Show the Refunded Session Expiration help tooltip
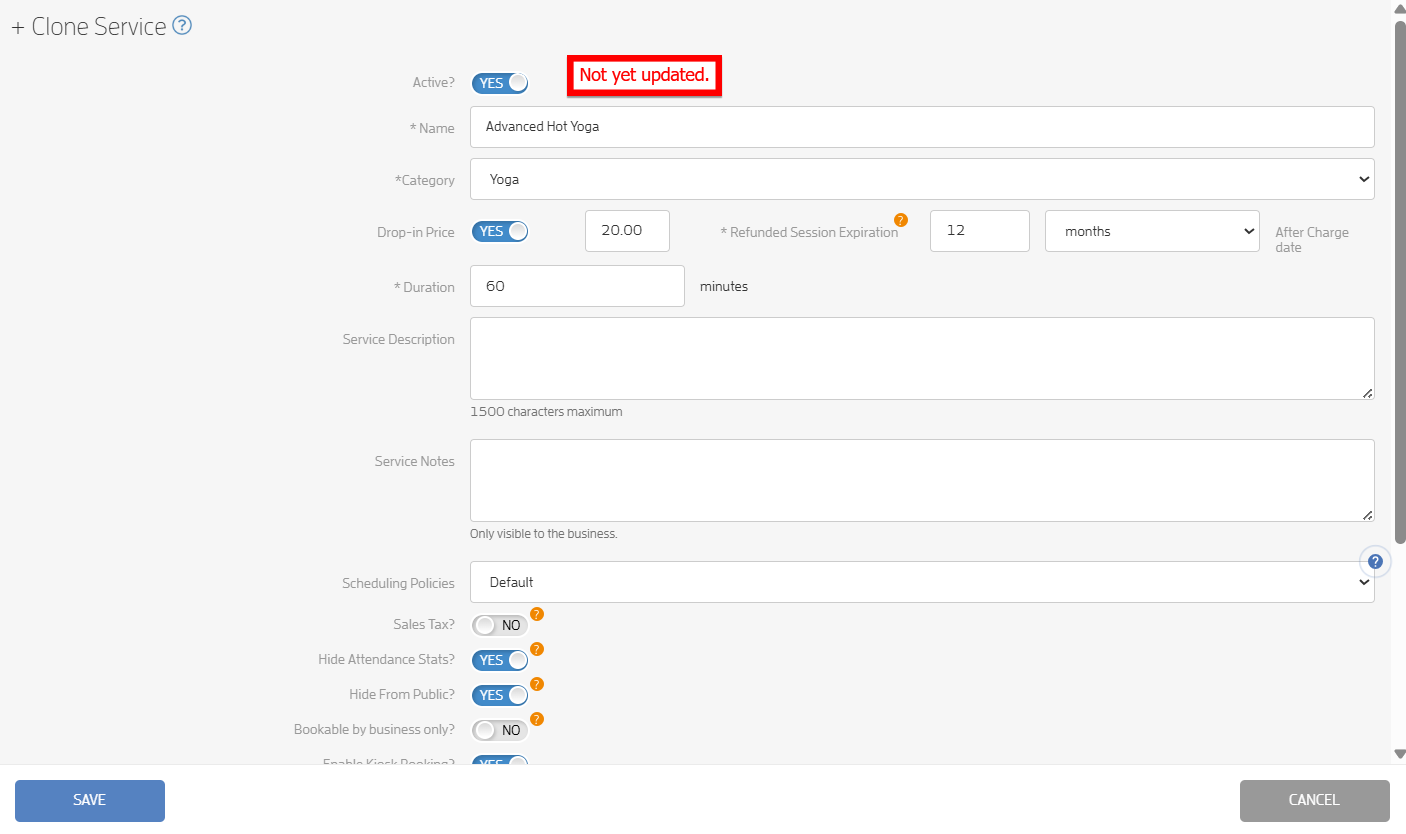 (x=901, y=220)
